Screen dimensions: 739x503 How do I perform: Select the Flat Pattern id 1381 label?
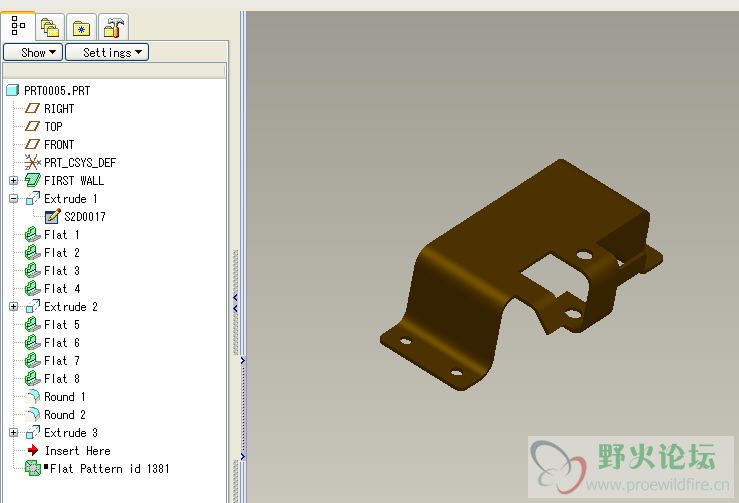(x=109, y=469)
